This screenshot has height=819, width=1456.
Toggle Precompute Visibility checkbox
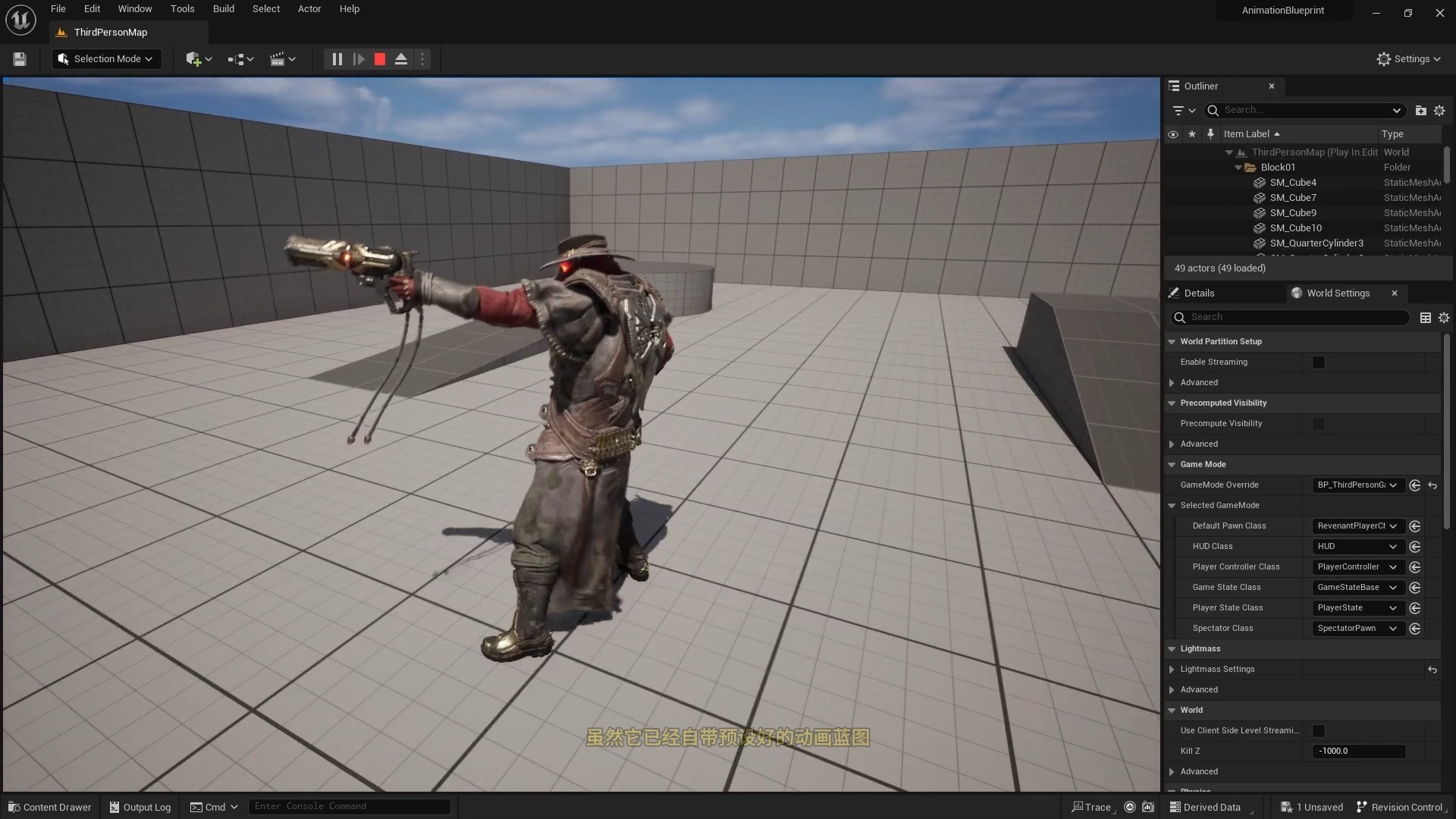click(1319, 424)
